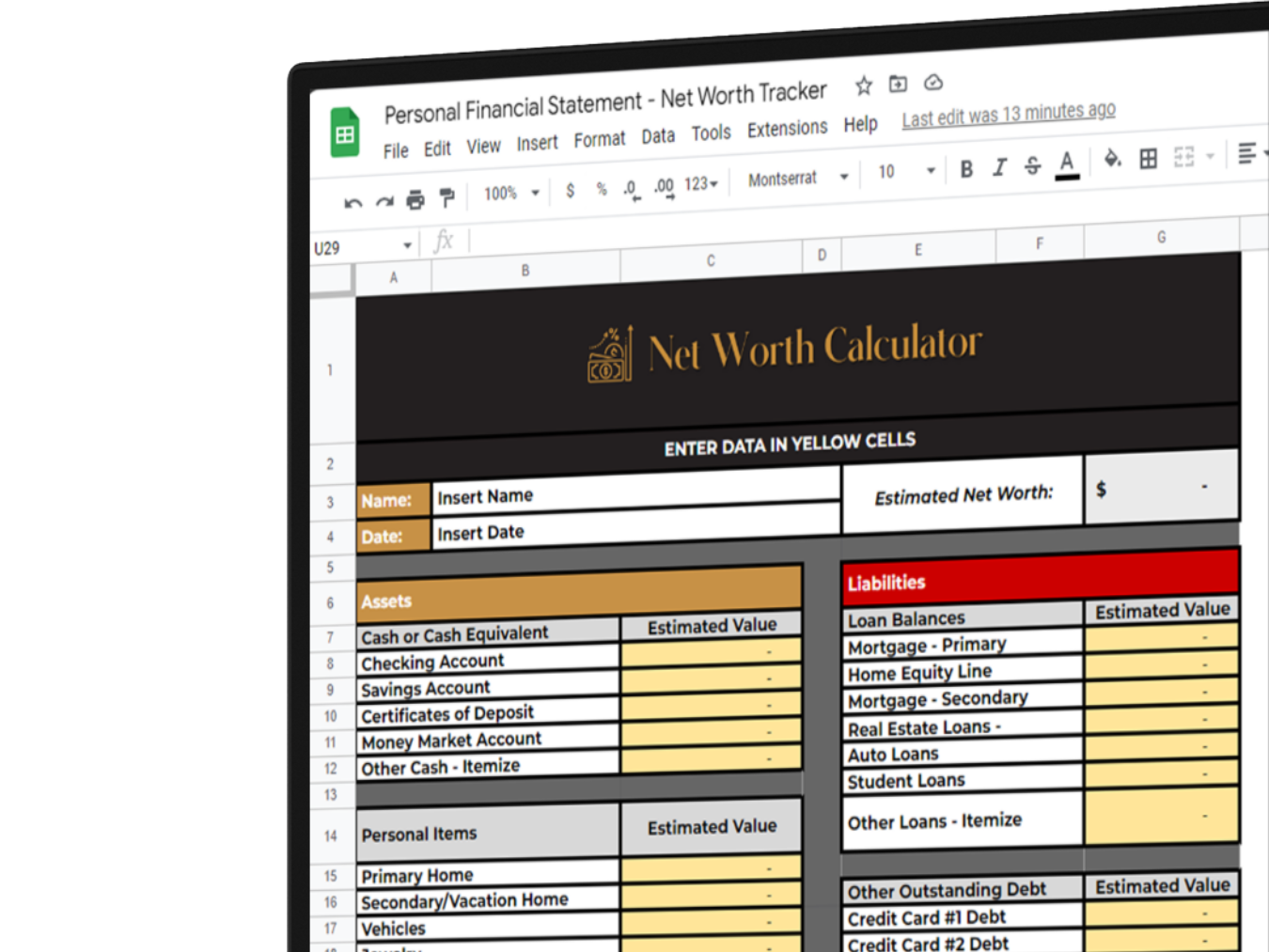Click the Insert Name cell

[634, 491]
